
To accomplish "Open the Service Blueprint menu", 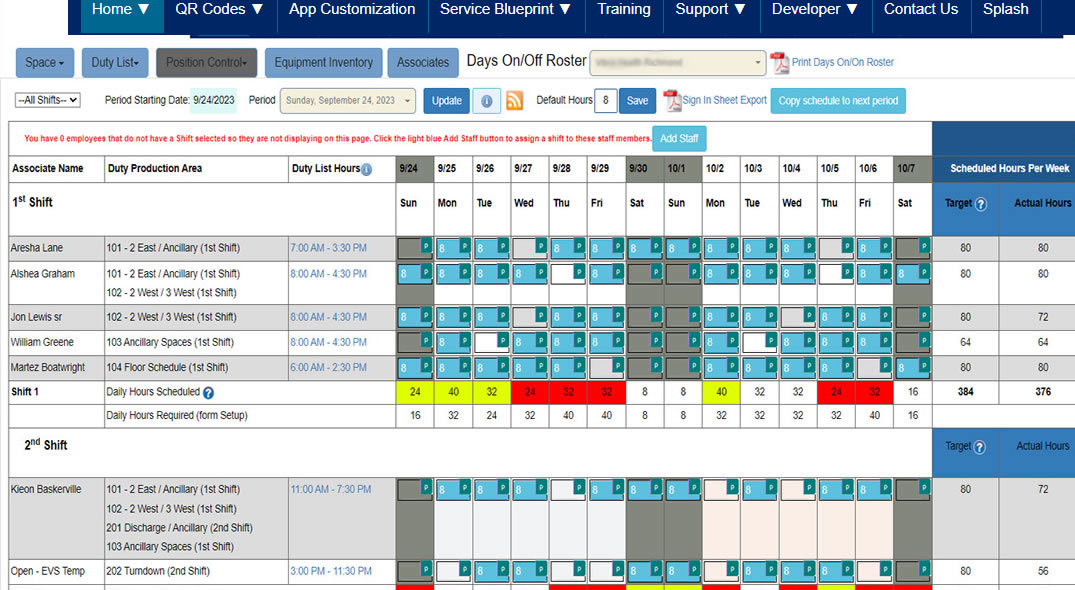I will point(506,10).
